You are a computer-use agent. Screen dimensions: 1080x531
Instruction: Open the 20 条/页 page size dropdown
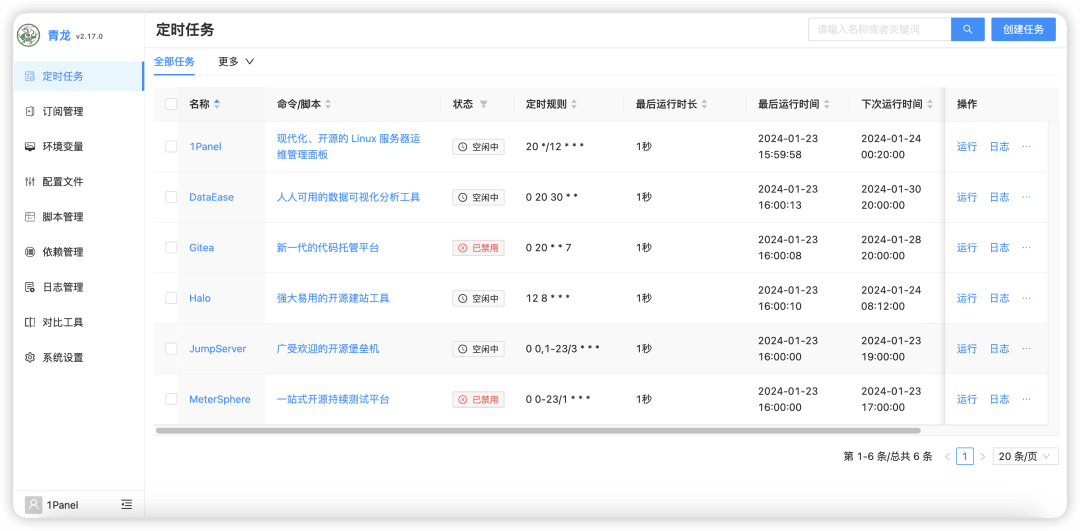pos(1025,456)
